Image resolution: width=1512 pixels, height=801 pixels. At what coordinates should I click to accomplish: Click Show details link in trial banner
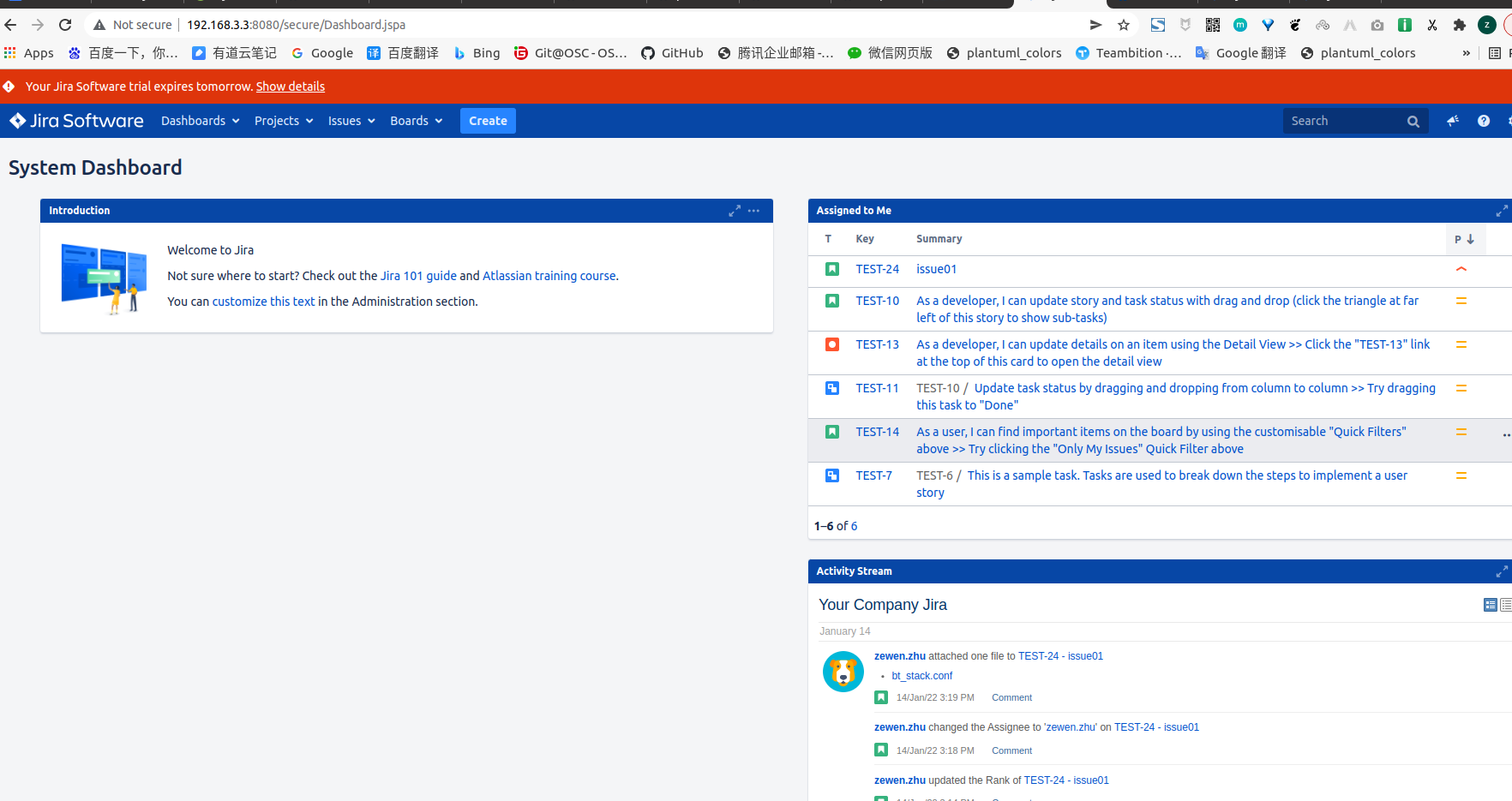pos(291,87)
